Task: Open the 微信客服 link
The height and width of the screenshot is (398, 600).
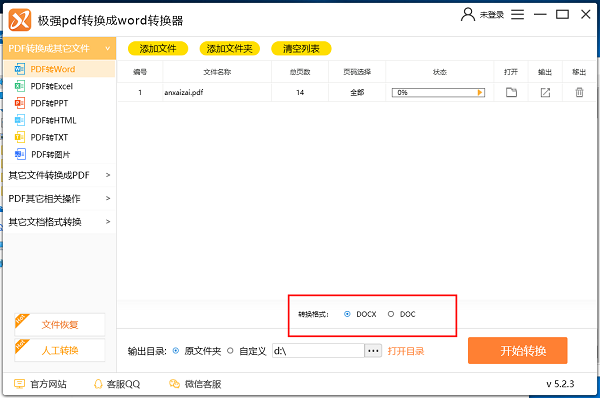Action: pos(203,384)
